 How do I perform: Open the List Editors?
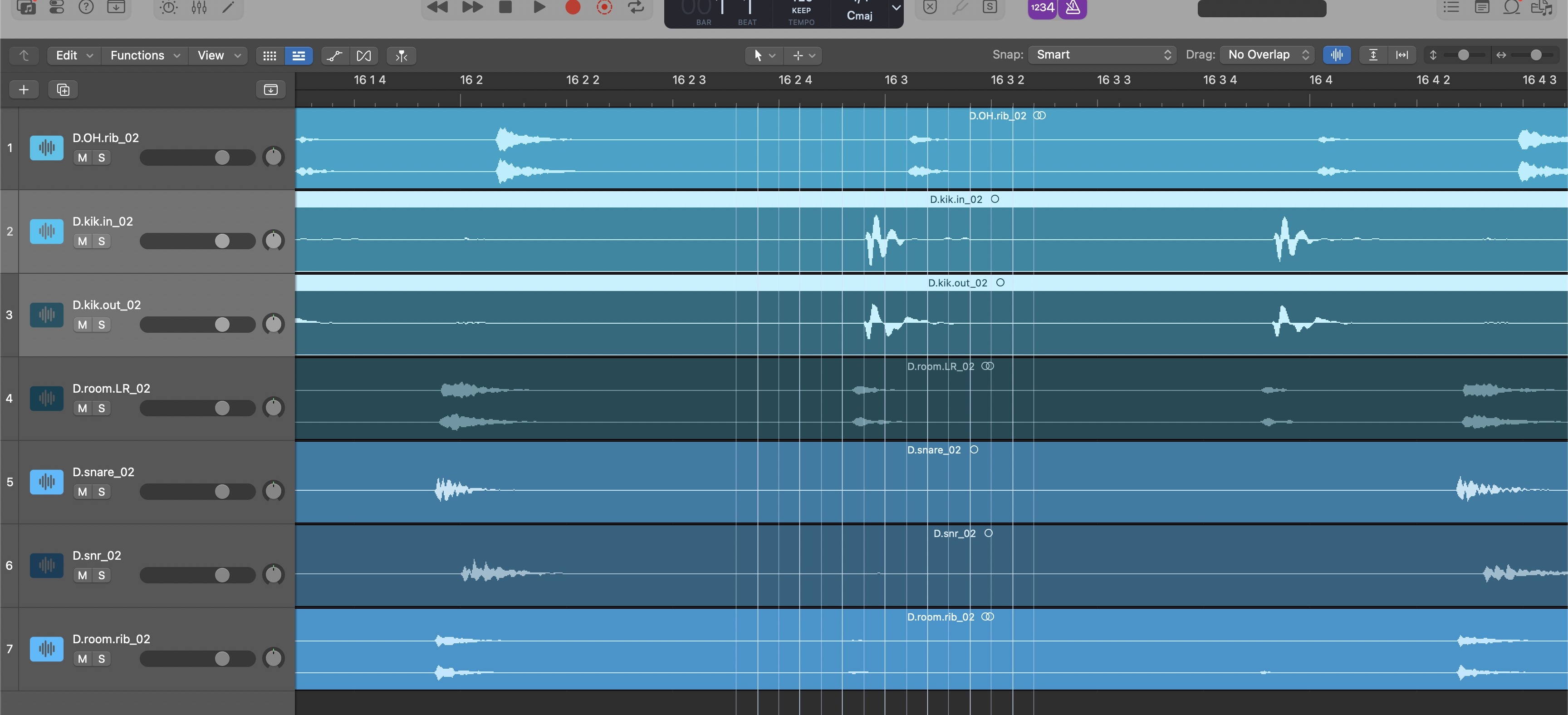click(x=1452, y=7)
